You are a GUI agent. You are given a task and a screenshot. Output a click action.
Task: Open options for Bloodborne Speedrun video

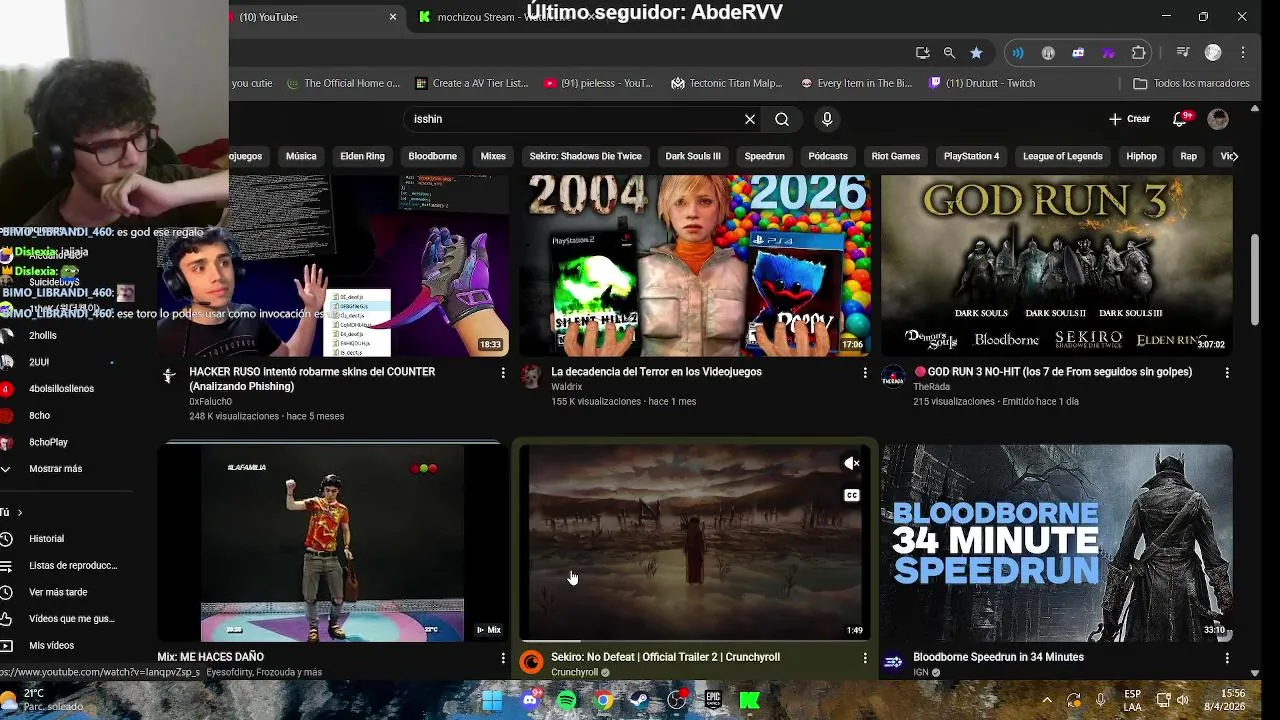click(1227, 658)
